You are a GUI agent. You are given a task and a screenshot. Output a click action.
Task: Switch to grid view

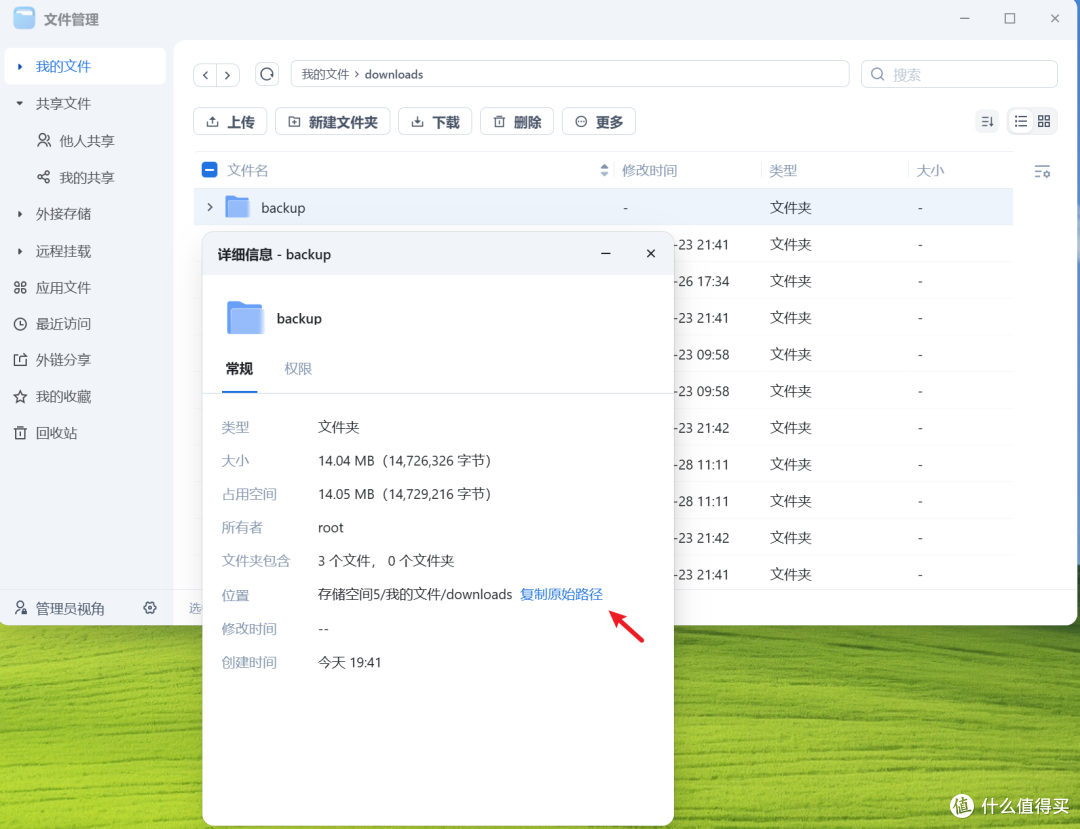tap(1044, 122)
